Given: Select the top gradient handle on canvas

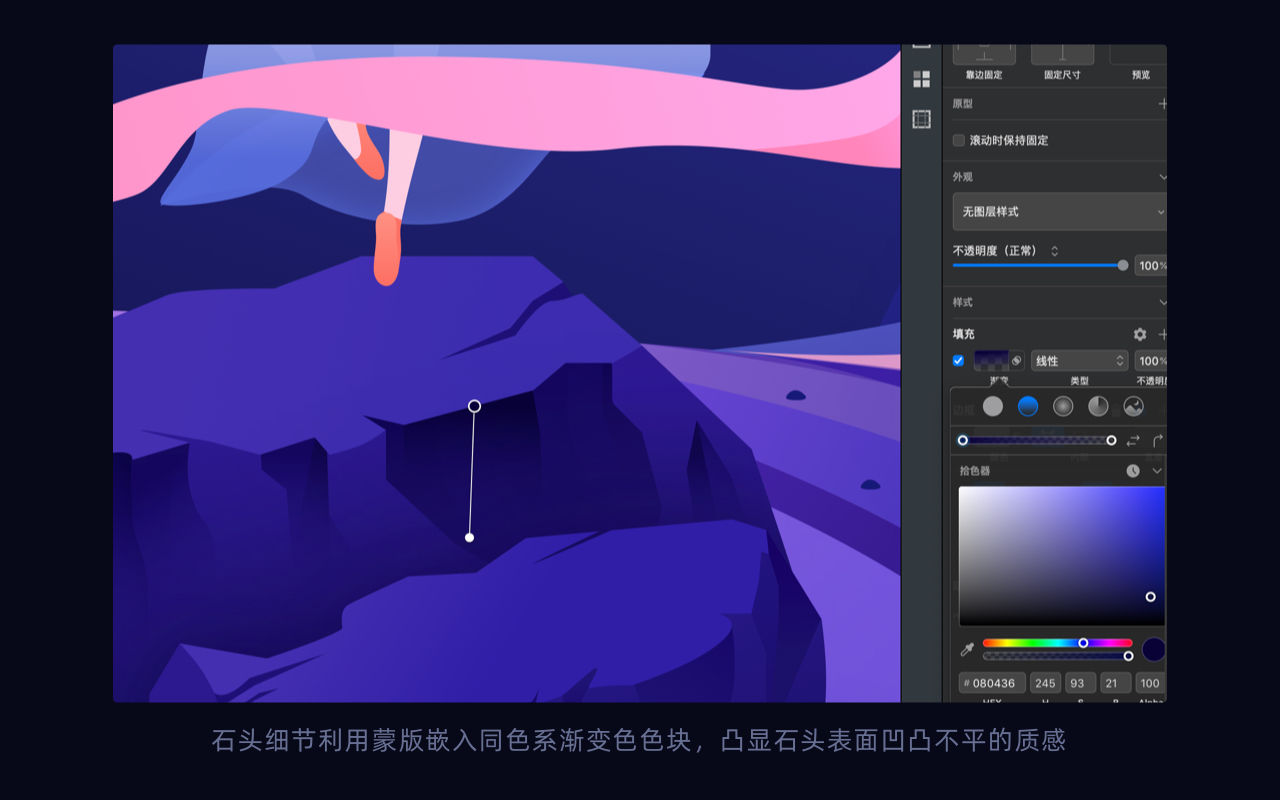Looking at the screenshot, I should [475, 406].
